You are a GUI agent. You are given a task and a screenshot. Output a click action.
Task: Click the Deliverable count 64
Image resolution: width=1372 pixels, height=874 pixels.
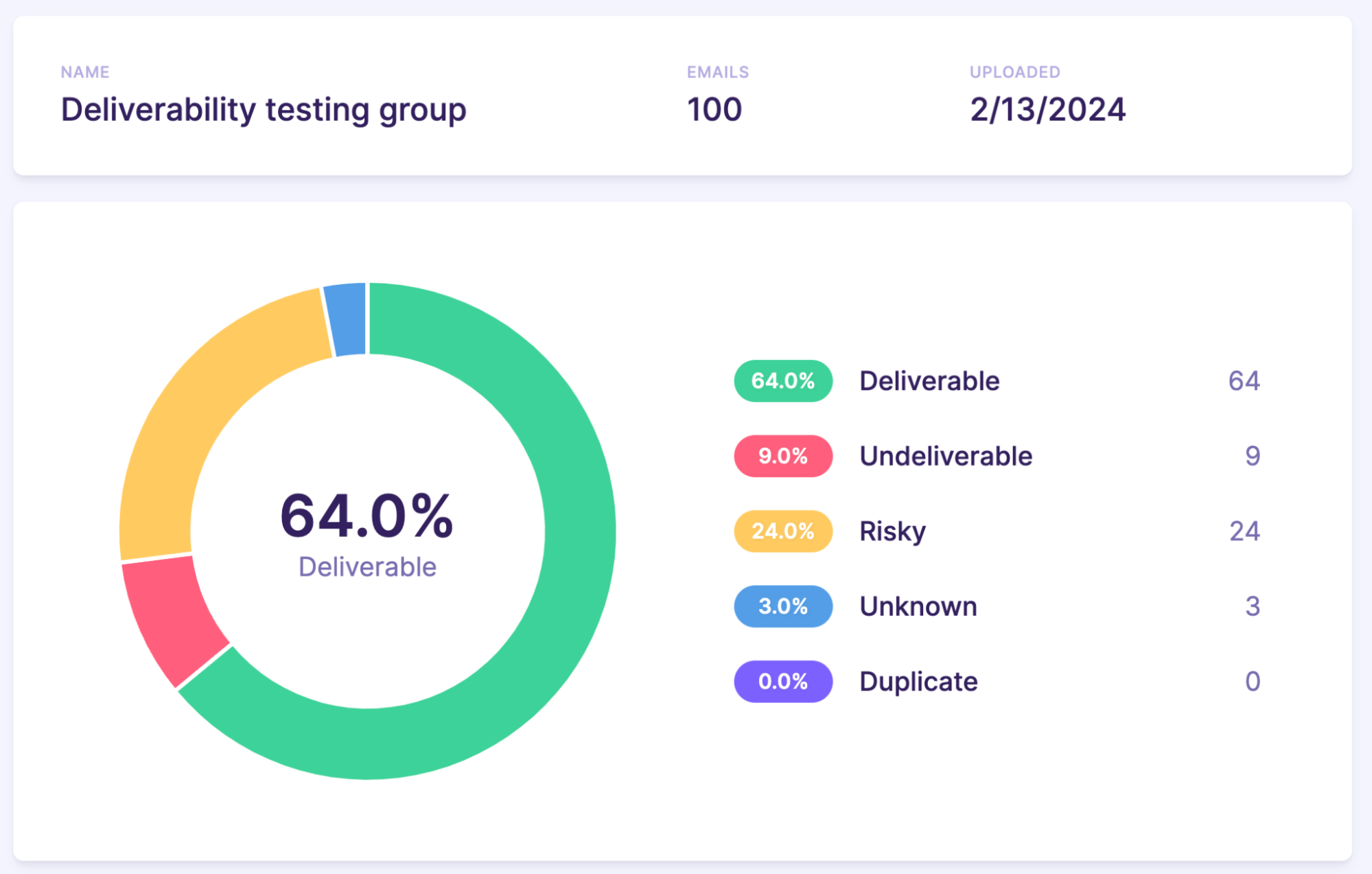pyautogui.click(x=1244, y=381)
